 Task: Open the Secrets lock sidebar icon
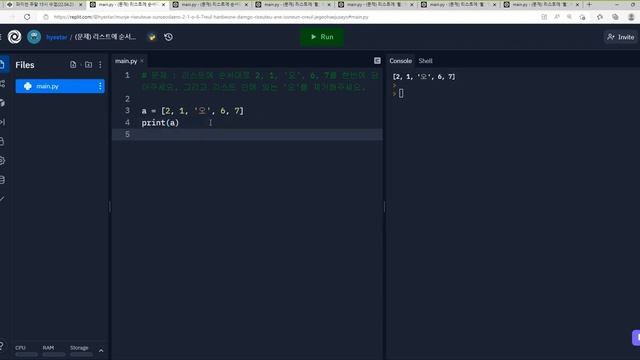(x=2, y=141)
